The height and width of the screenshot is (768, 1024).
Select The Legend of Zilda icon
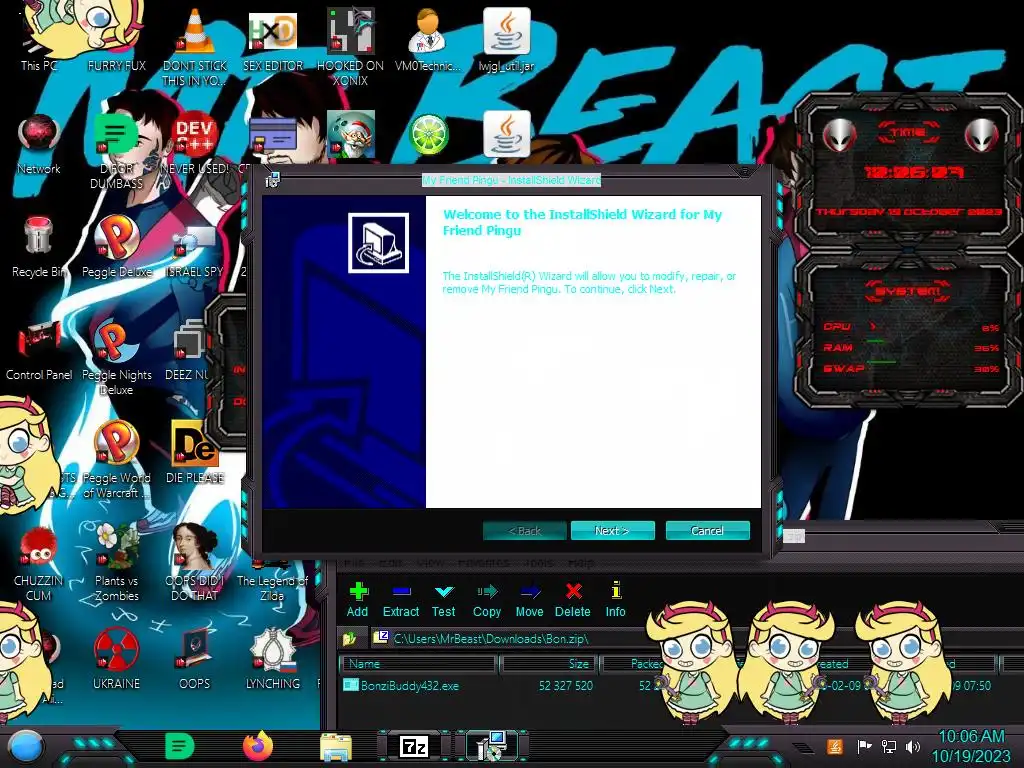(272, 580)
